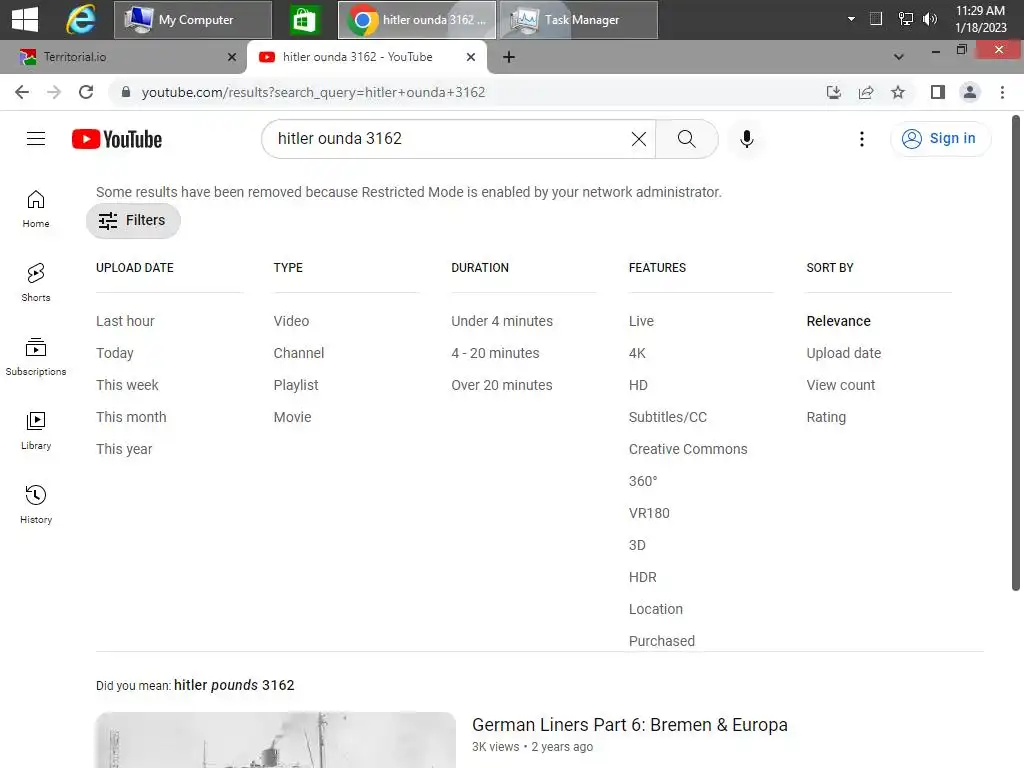Filter by Last hour
Viewport: 1024px width, 768px height.
(x=125, y=321)
